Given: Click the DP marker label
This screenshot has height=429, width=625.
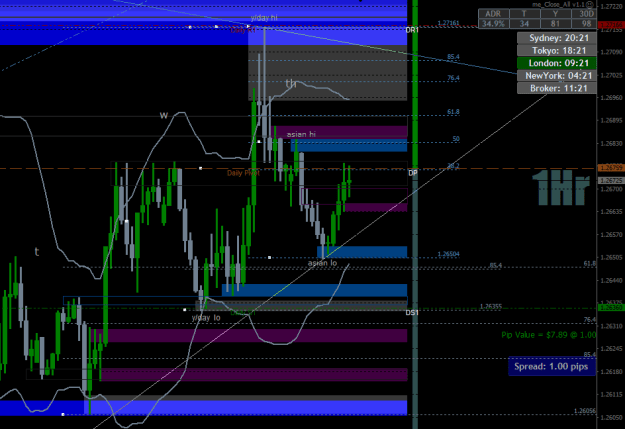Looking at the screenshot, I should click(x=413, y=173).
